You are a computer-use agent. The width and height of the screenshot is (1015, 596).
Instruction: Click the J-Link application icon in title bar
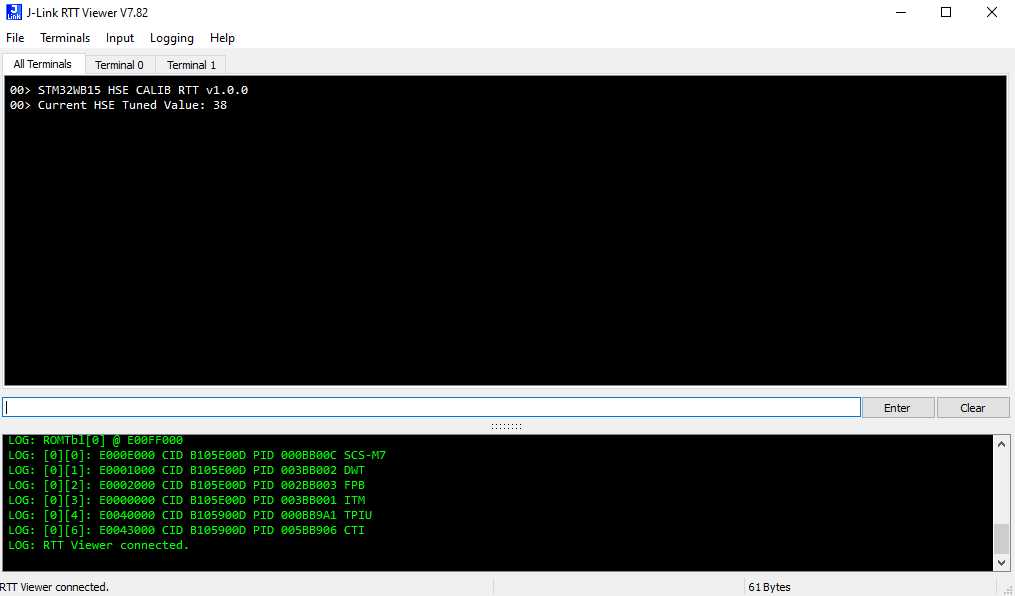14,12
